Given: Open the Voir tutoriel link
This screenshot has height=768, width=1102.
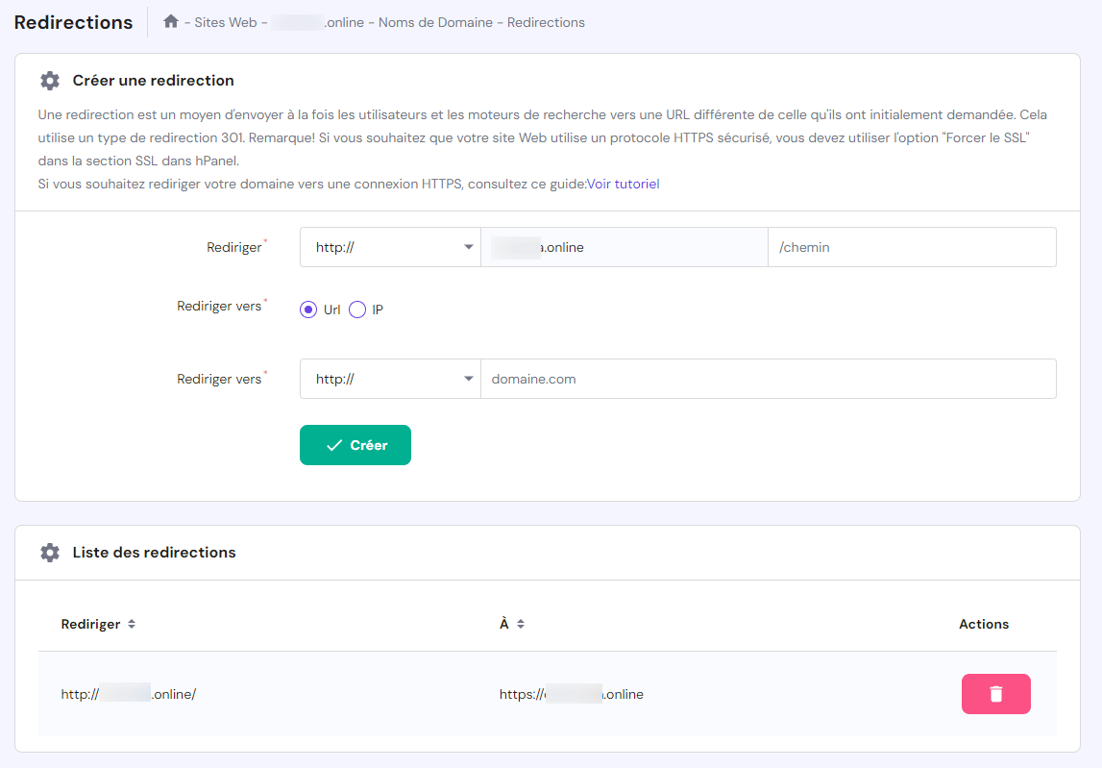Looking at the screenshot, I should tap(622, 185).
